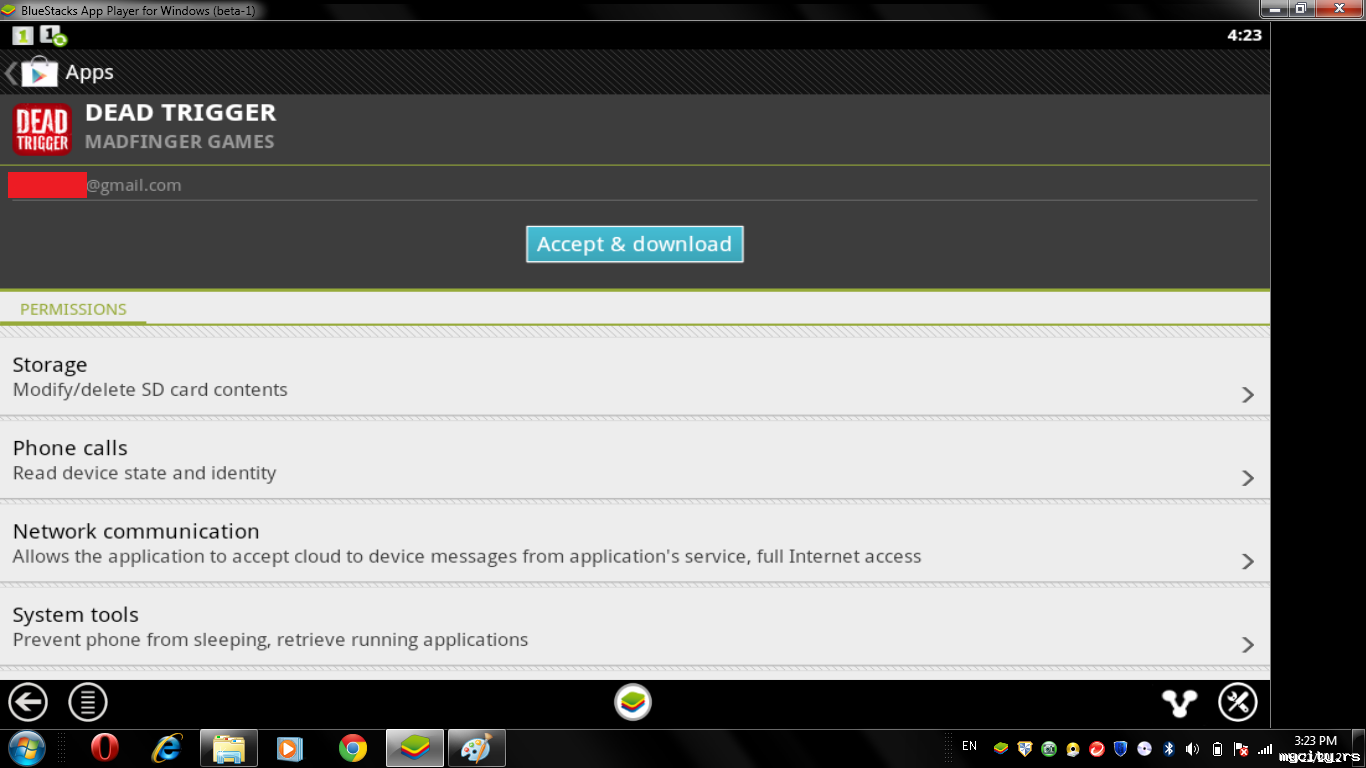This screenshot has height=768, width=1366.
Task: Click the green camera tray icon
Action: tap(1048, 748)
